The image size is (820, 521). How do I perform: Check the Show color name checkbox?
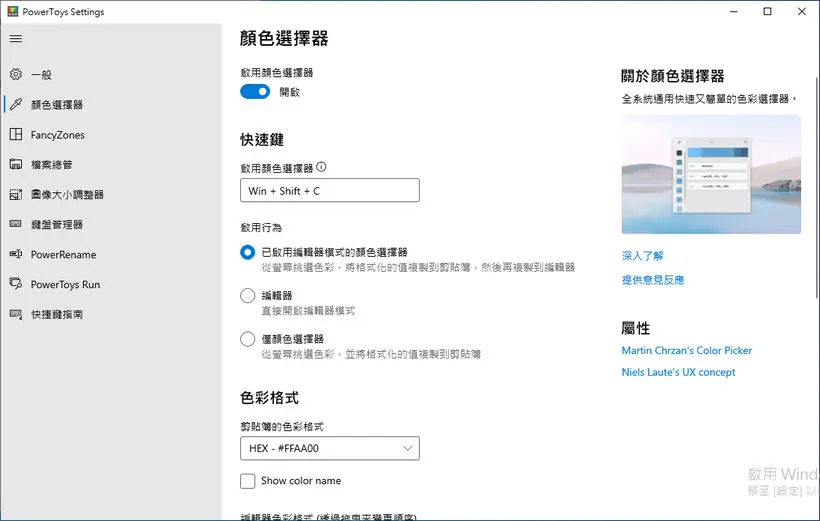tap(247, 481)
